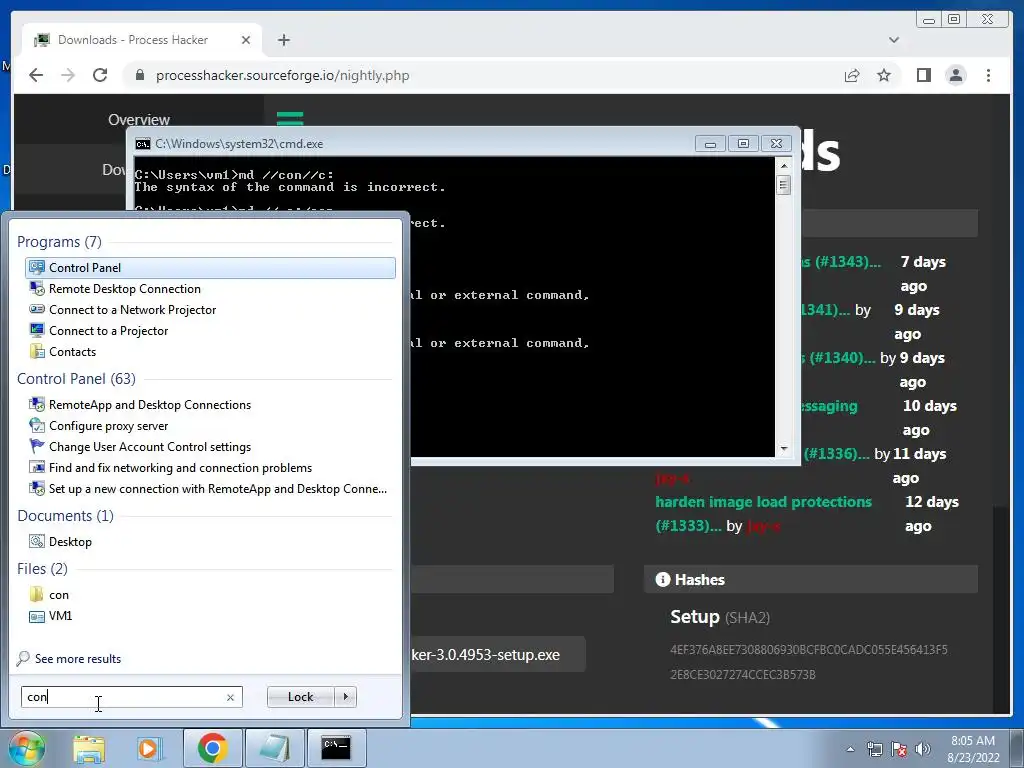Bookmark this page with star icon
This screenshot has height=768, width=1024.
[x=884, y=75]
